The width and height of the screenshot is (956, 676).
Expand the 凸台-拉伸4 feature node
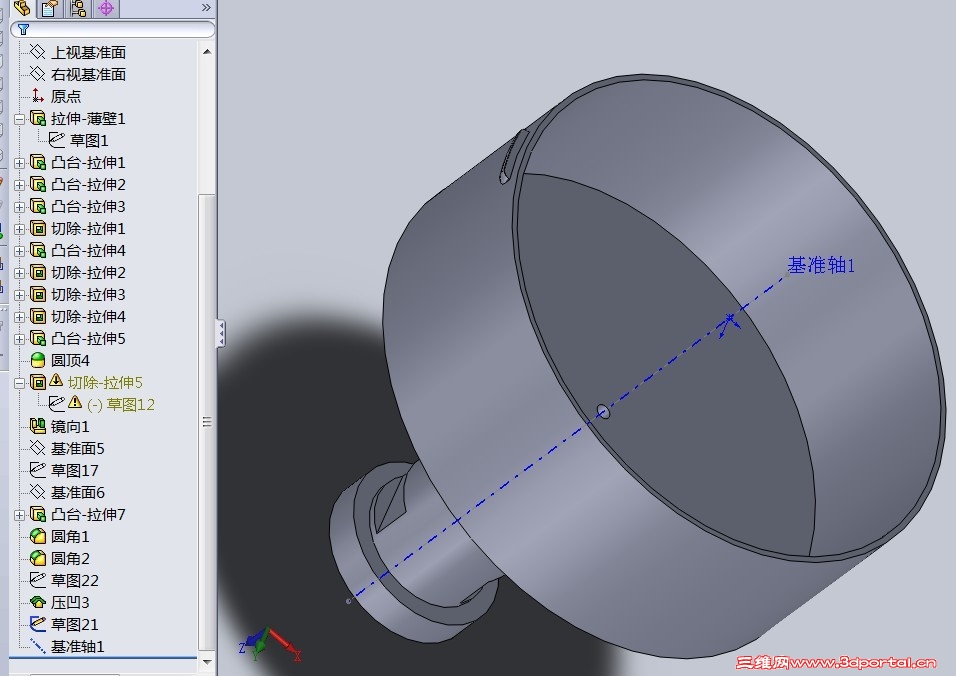pyautogui.click(x=20, y=251)
